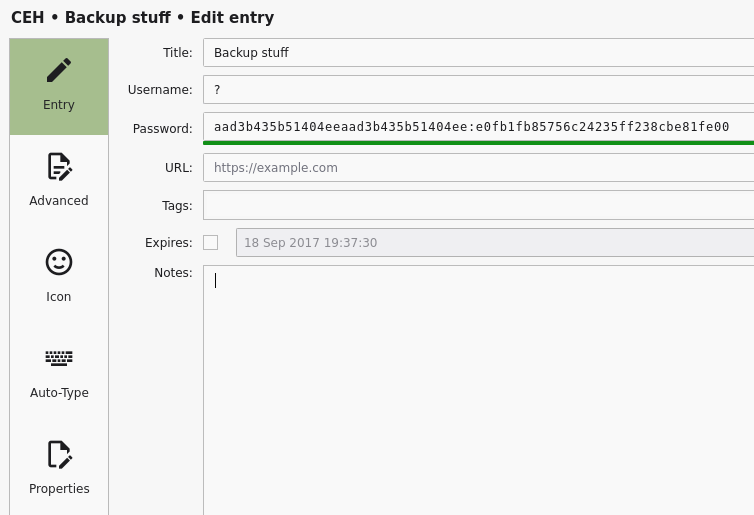Click the Edit entry heading text

click(x=232, y=17)
